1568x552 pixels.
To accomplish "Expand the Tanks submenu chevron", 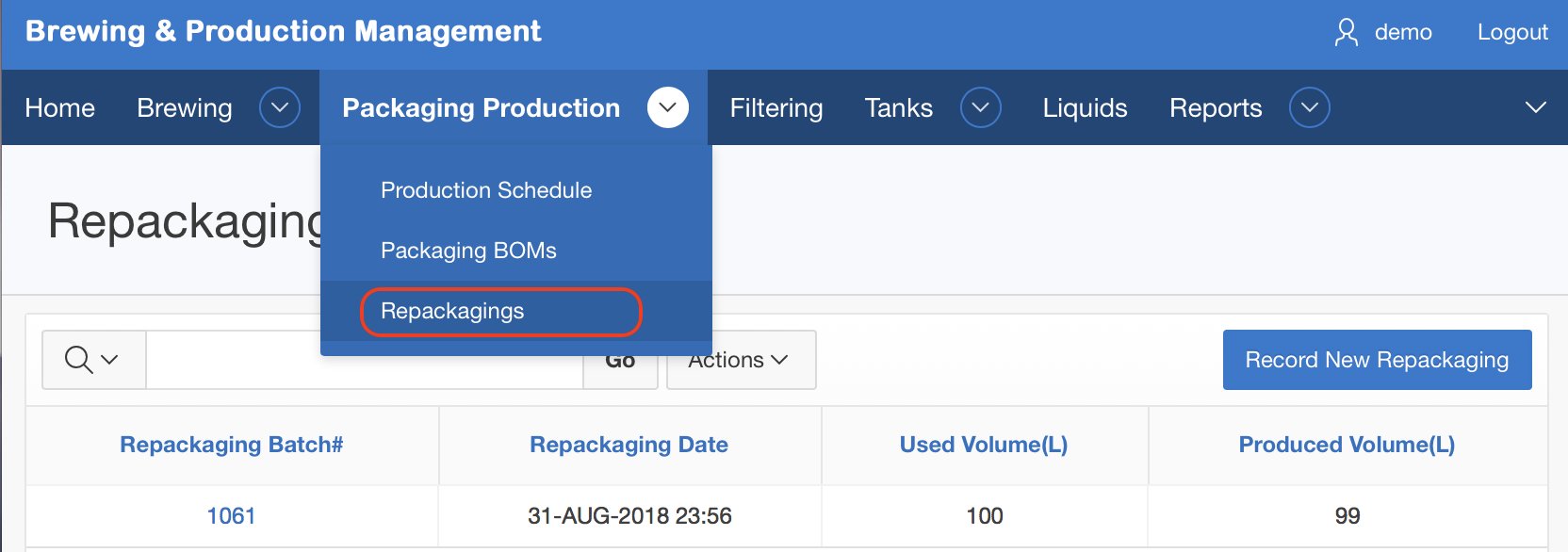I will click(x=980, y=107).
